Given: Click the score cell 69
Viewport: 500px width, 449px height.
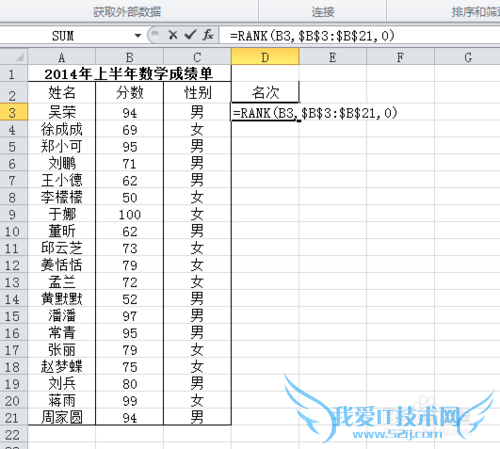Looking at the screenshot, I should (130, 129).
